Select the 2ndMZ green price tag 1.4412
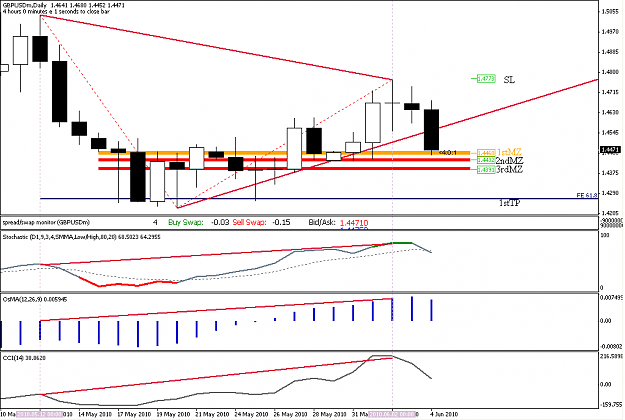The width and height of the screenshot is (625, 420). click(x=486, y=160)
